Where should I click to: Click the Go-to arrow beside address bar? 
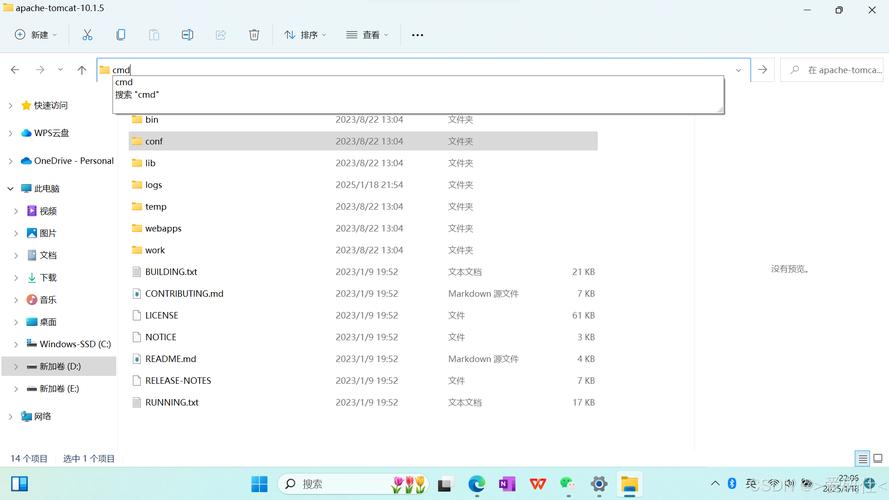[x=763, y=70]
